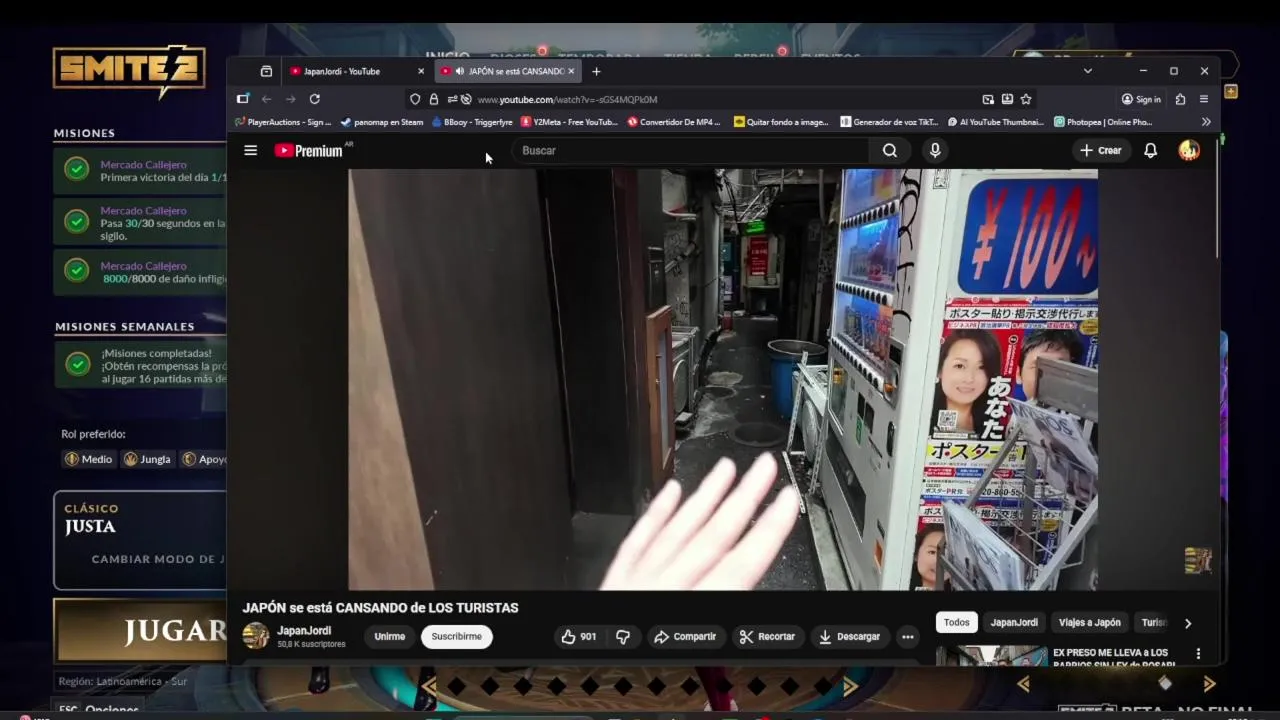Image resolution: width=1280 pixels, height=720 pixels.
Task: Click the YouTube Buscar search field
Action: click(x=690, y=150)
